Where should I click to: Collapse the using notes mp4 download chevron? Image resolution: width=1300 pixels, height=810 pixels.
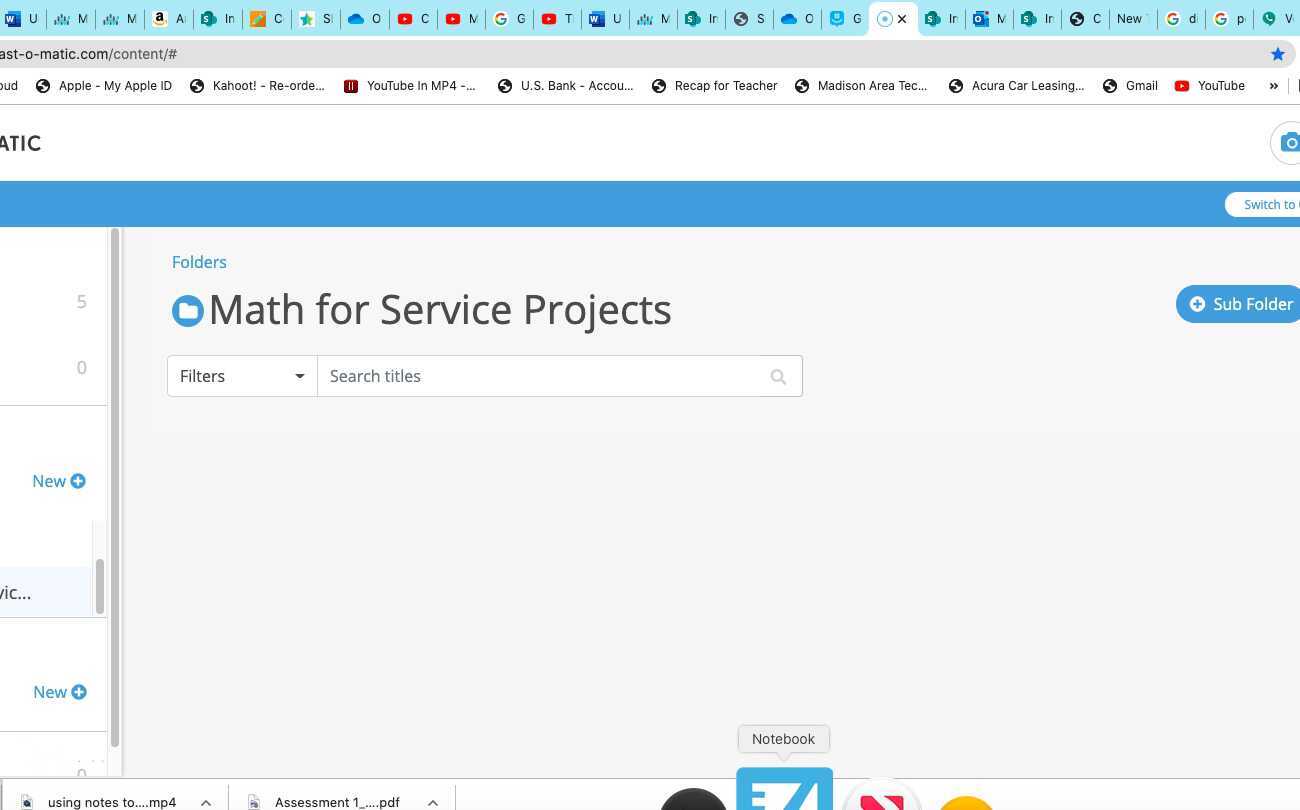(x=206, y=802)
